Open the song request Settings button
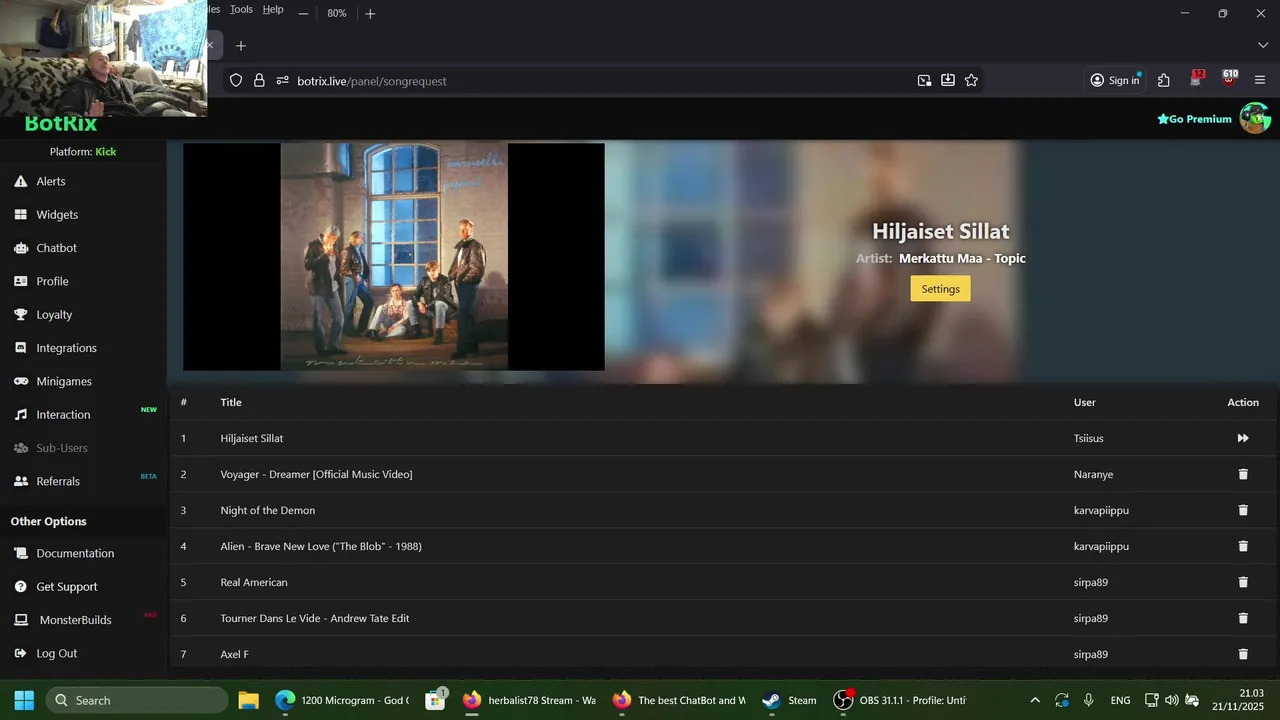 940,289
